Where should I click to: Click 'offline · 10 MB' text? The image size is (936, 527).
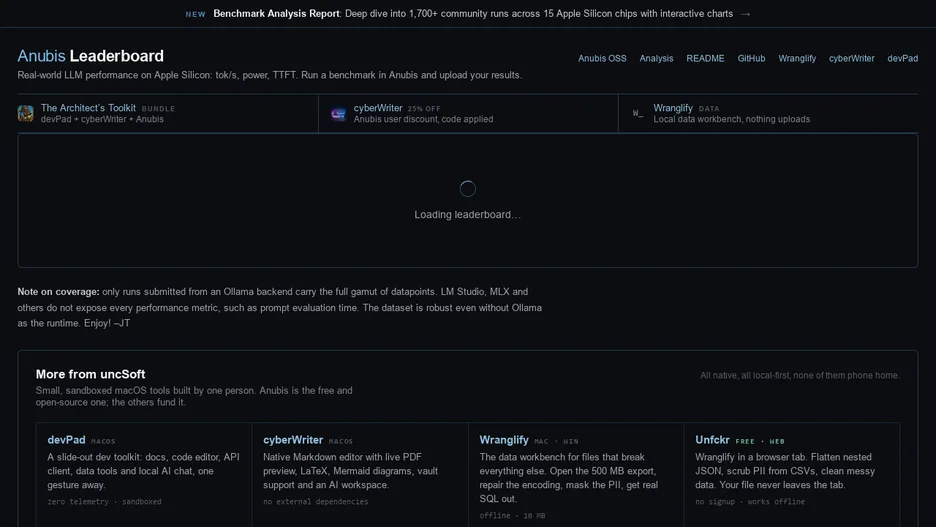(x=512, y=516)
